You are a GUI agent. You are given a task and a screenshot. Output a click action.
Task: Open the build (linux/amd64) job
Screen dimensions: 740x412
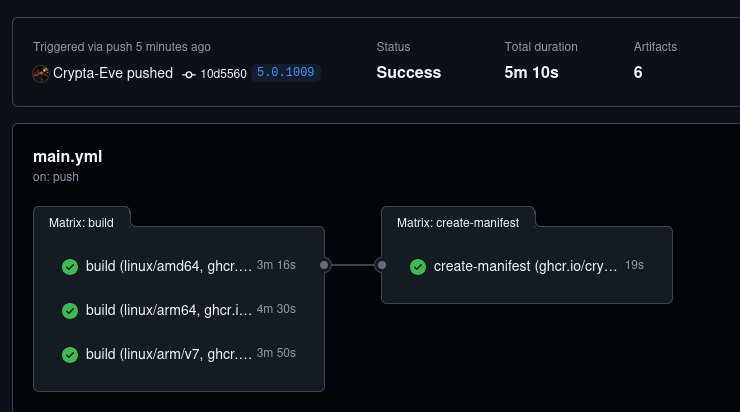click(168, 267)
